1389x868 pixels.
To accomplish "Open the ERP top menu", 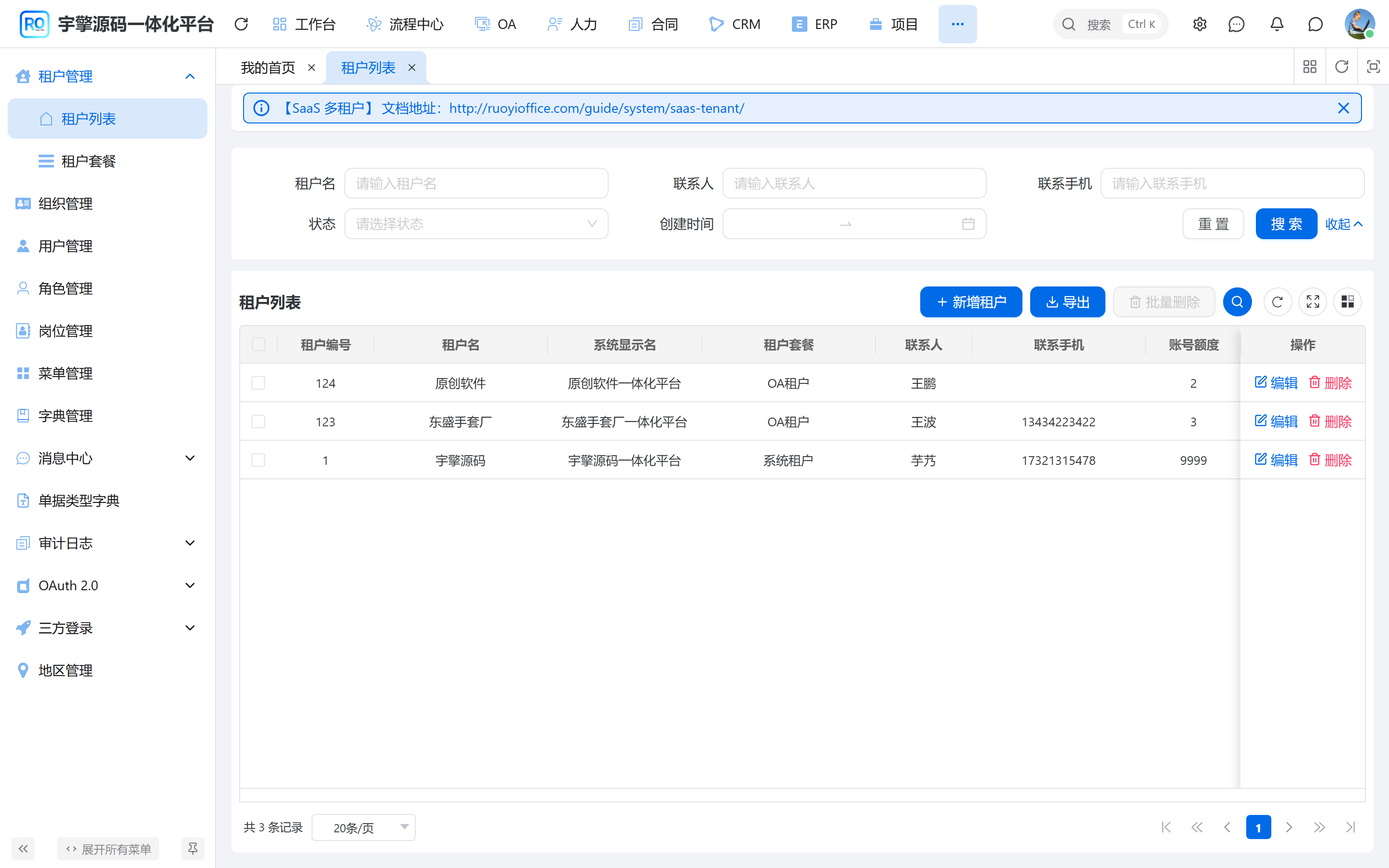I will (814, 24).
